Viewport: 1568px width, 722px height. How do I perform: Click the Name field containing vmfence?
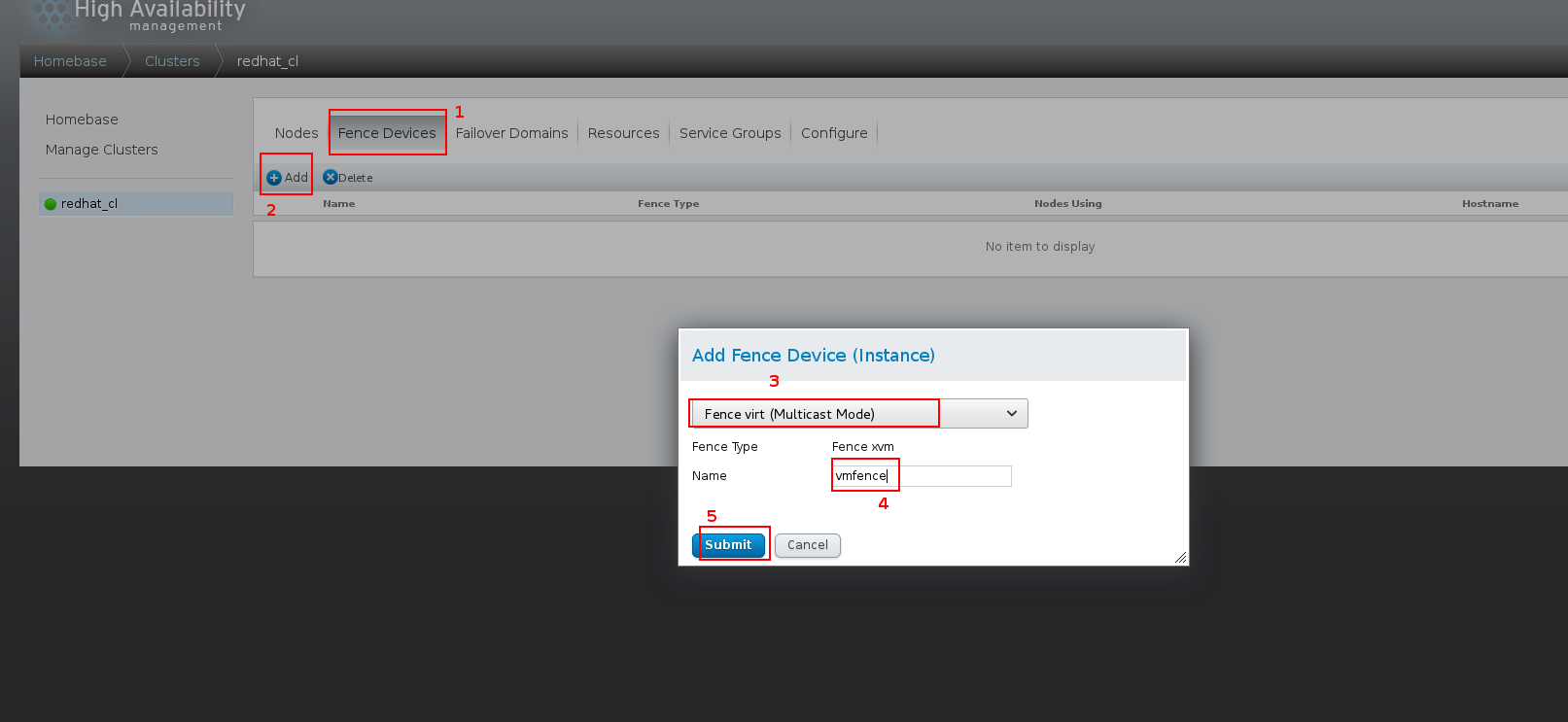tap(922, 476)
